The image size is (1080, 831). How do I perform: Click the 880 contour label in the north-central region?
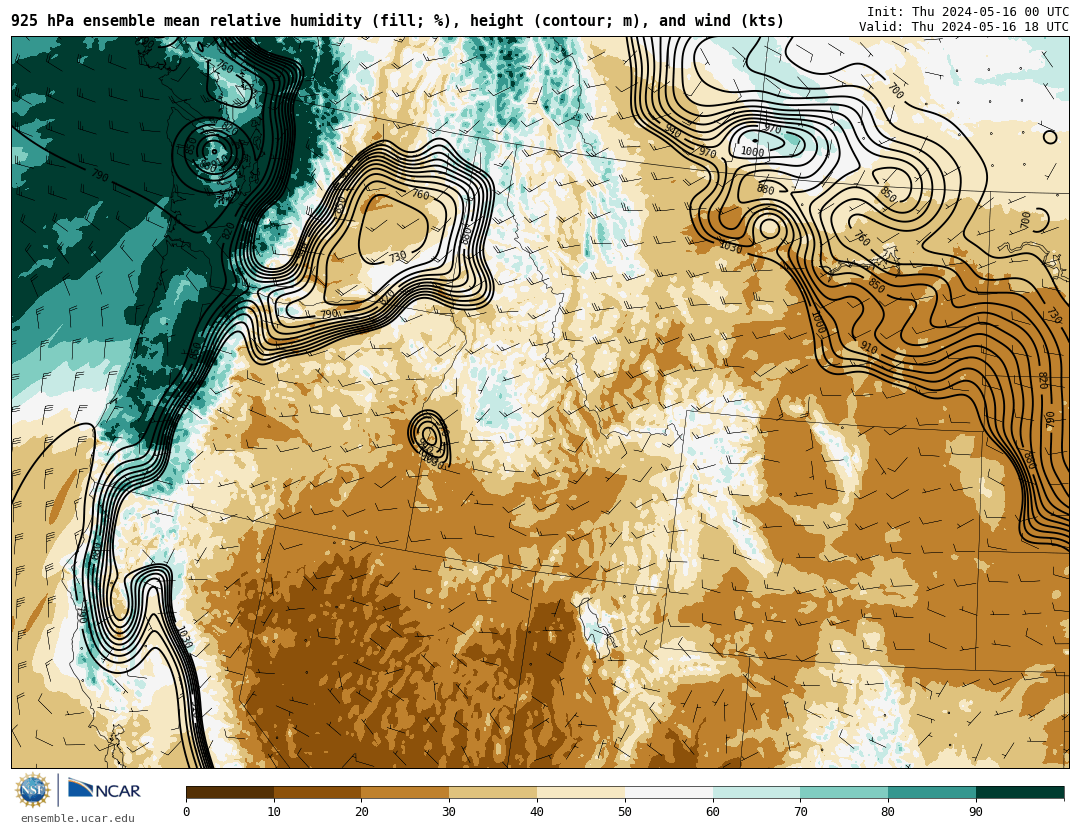[765, 189]
